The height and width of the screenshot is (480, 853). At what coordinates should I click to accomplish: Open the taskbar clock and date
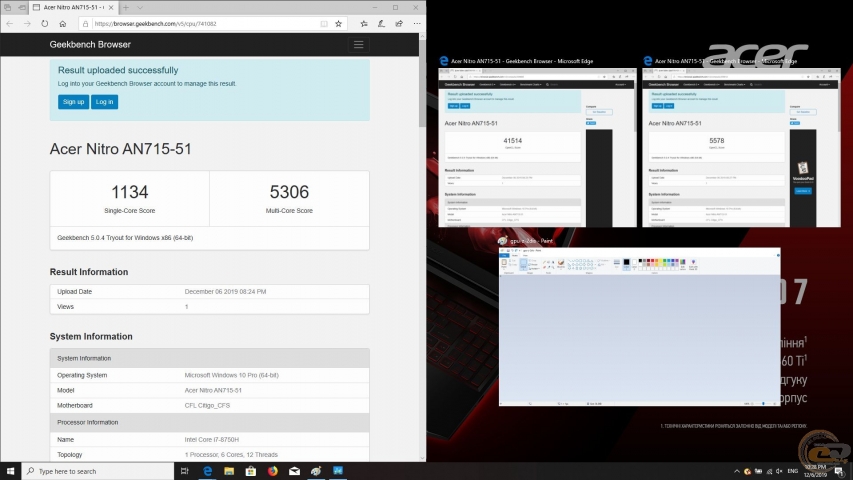click(x=815, y=471)
